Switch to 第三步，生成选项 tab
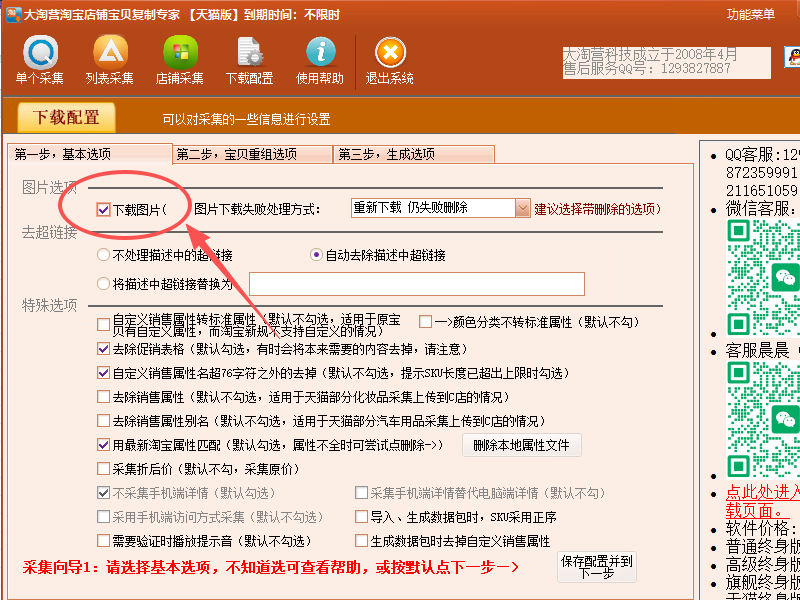Image resolution: width=800 pixels, height=600 pixels. point(414,155)
